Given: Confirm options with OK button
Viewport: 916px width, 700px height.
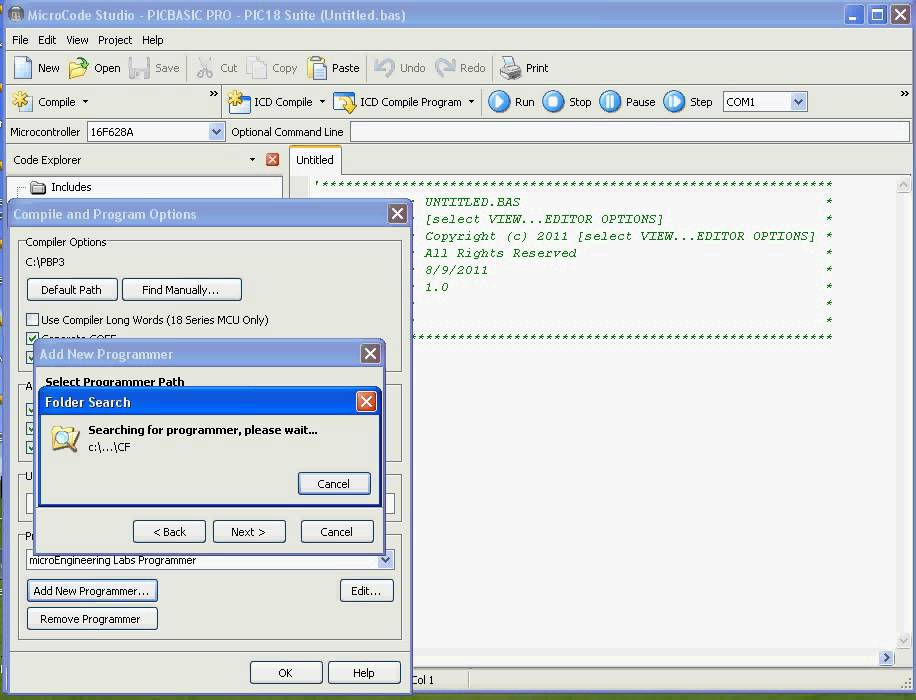Looking at the screenshot, I should click(286, 673).
